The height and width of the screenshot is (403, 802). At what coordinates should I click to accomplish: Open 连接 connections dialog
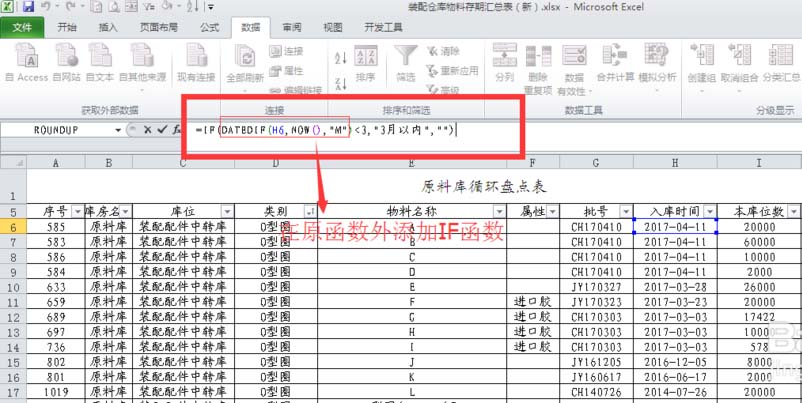click(286, 51)
